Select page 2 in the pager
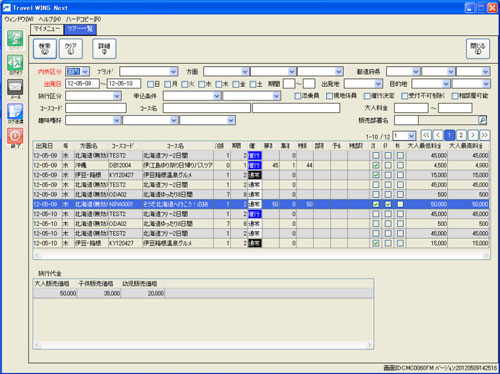 click(x=461, y=135)
